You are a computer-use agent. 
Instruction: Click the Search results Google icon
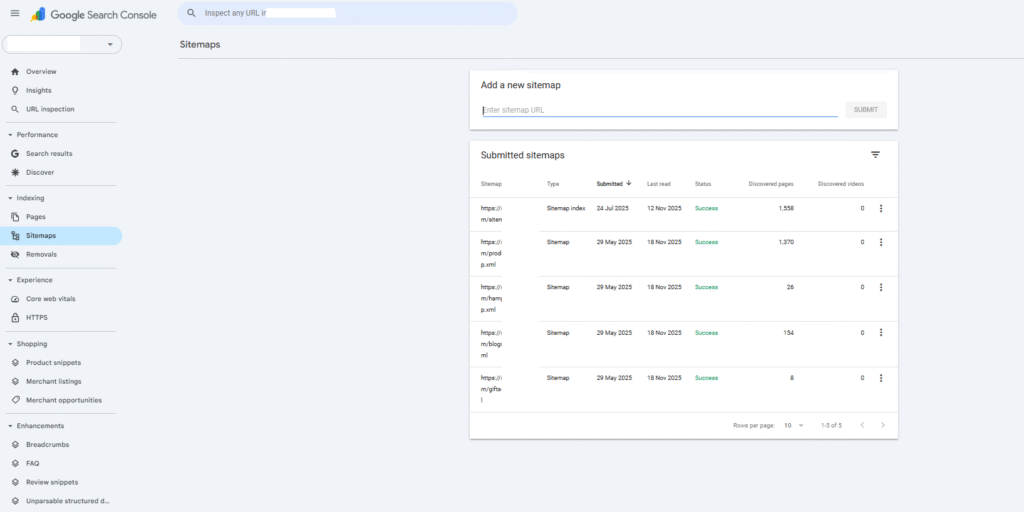pos(15,154)
